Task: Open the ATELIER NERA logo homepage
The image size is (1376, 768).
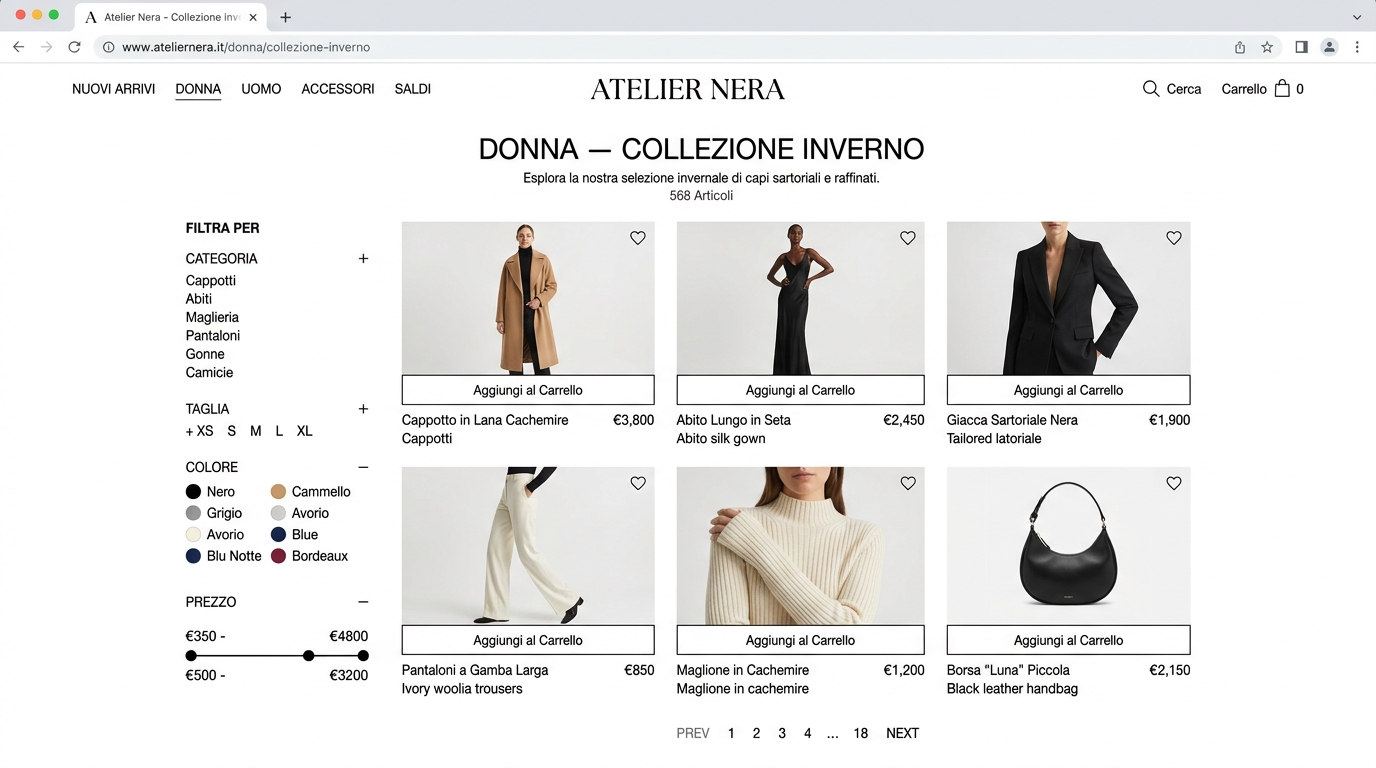Action: 688,89
